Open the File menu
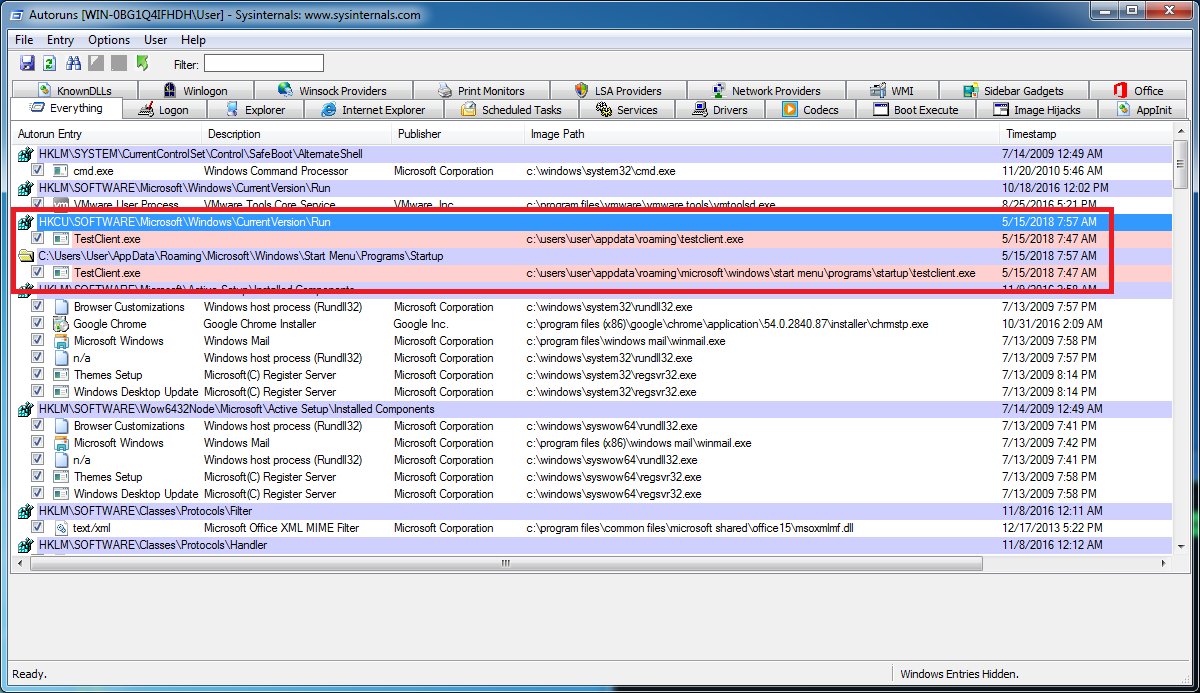The image size is (1200, 693). (24, 40)
